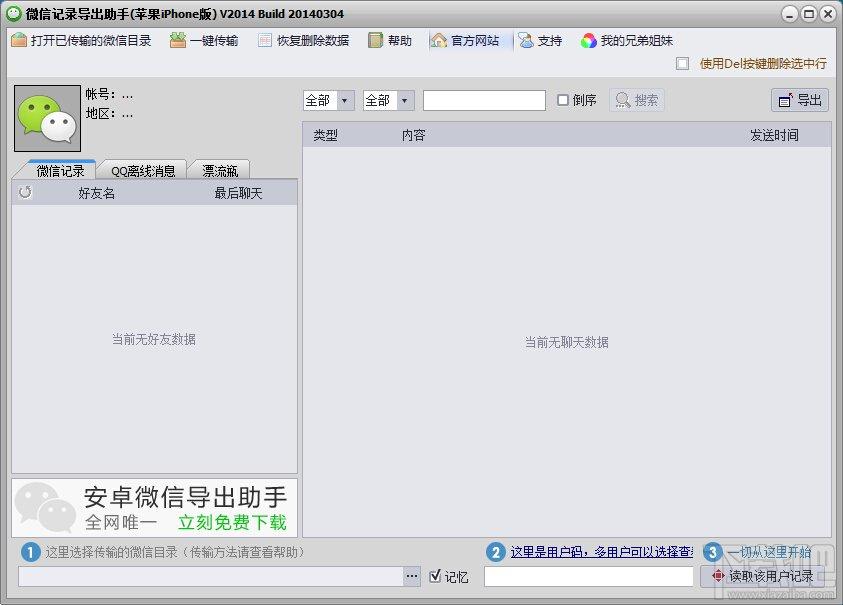843x605 pixels.
Task: Open the 这里是用户码 link
Action: [602, 552]
